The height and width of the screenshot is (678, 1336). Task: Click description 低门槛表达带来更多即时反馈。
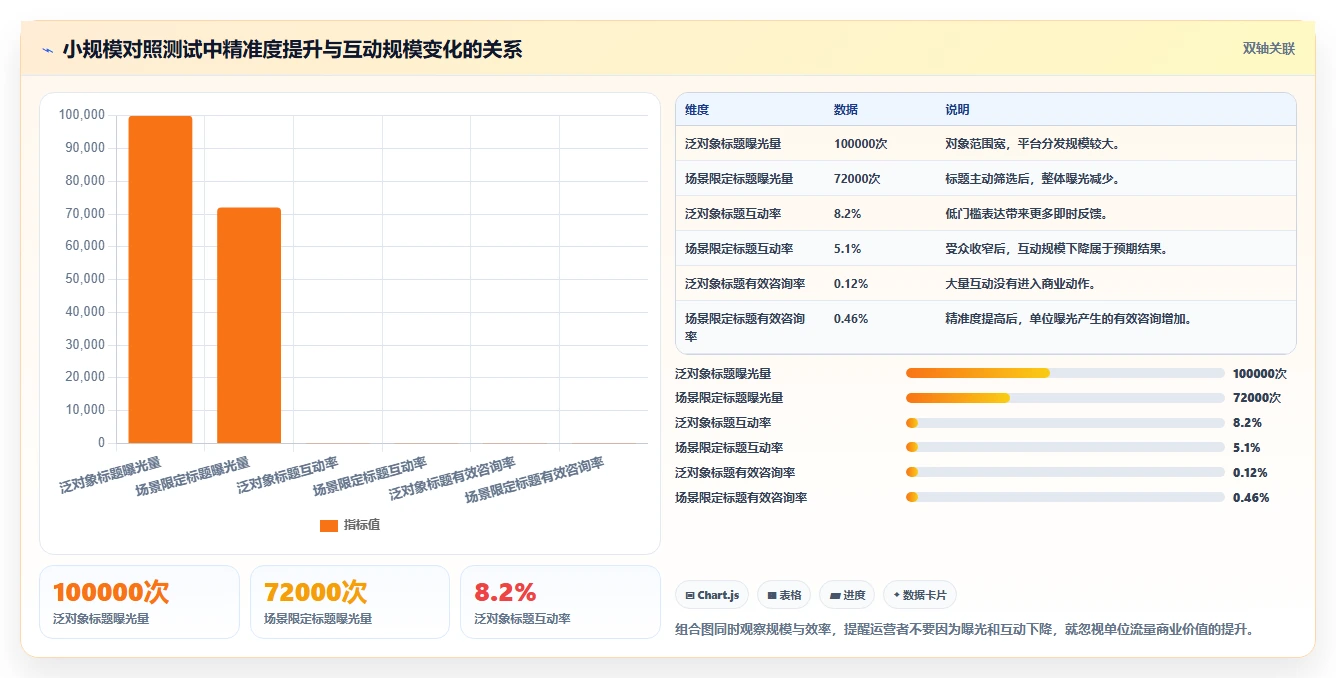click(1026, 214)
